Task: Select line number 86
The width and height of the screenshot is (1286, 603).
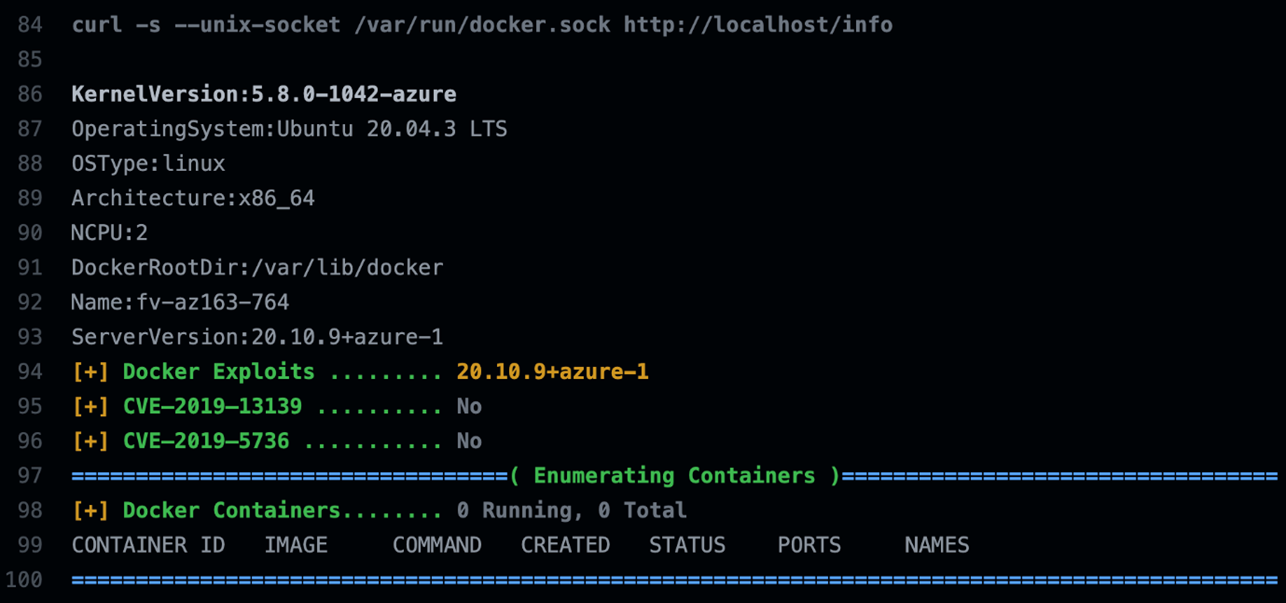Action: 30,94
